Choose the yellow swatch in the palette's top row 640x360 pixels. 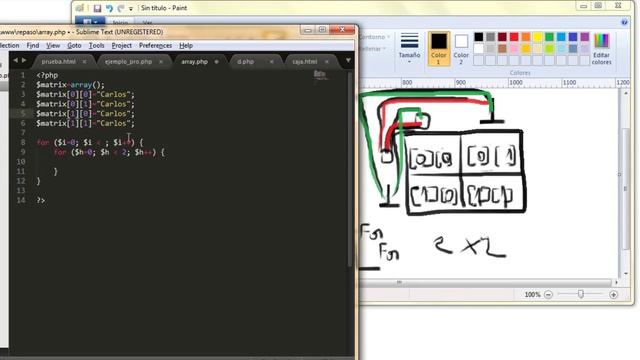[538, 37]
